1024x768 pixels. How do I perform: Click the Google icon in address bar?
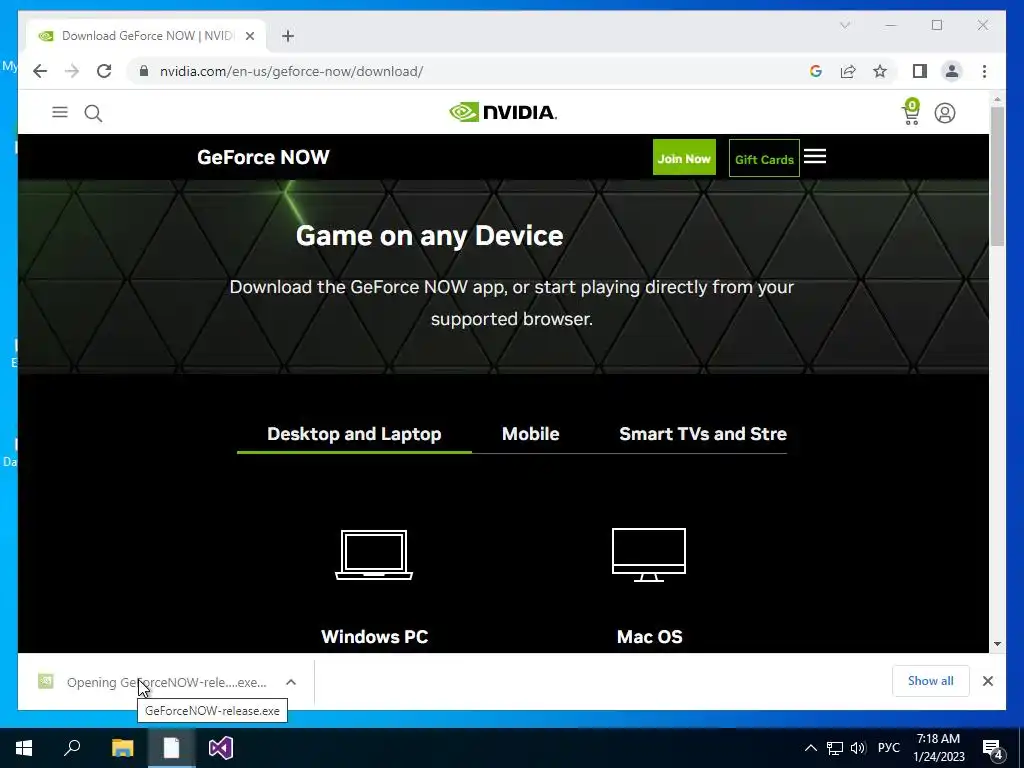[x=816, y=71]
